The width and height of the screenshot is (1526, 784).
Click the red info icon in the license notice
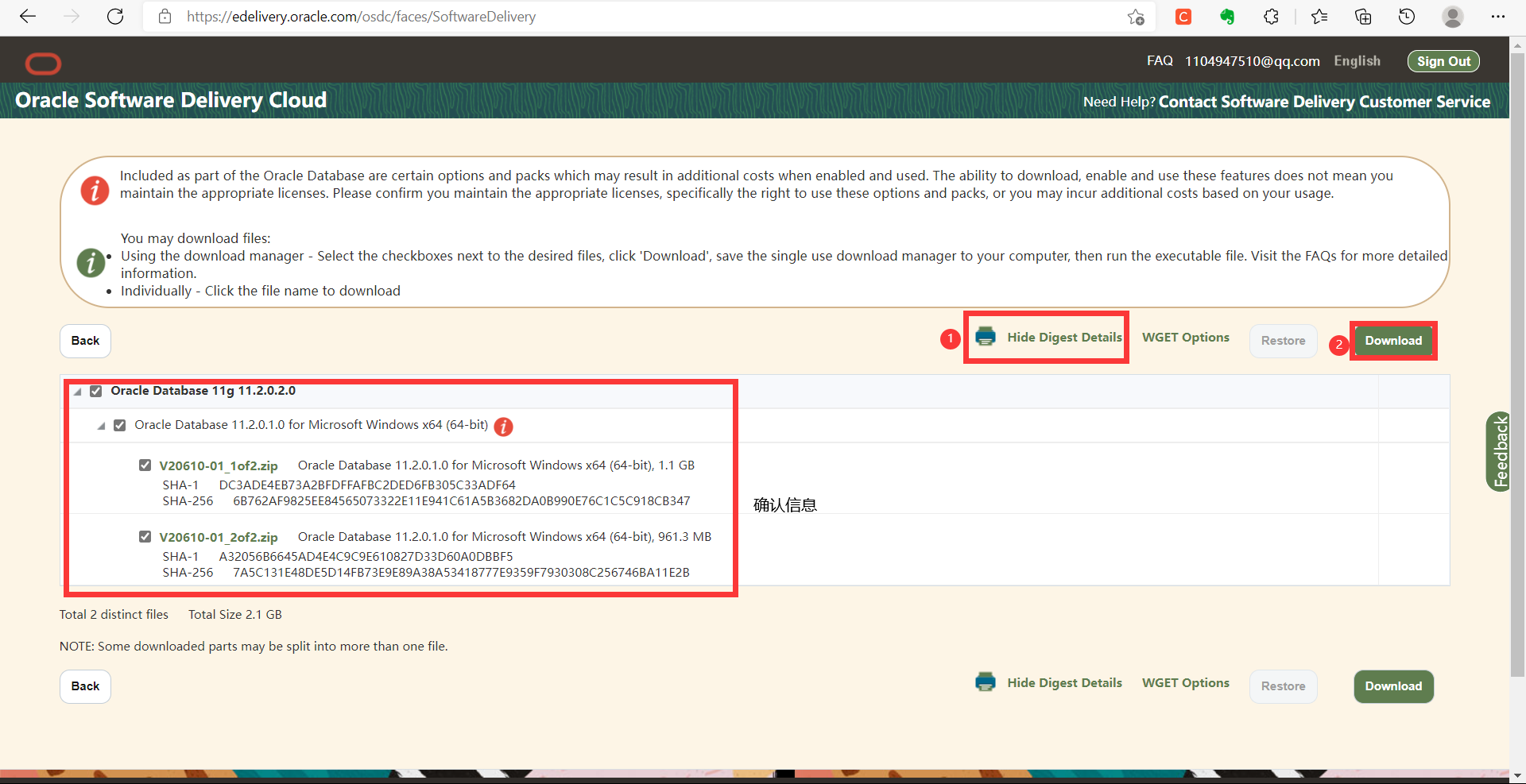pyautogui.click(x=95, y=191)
